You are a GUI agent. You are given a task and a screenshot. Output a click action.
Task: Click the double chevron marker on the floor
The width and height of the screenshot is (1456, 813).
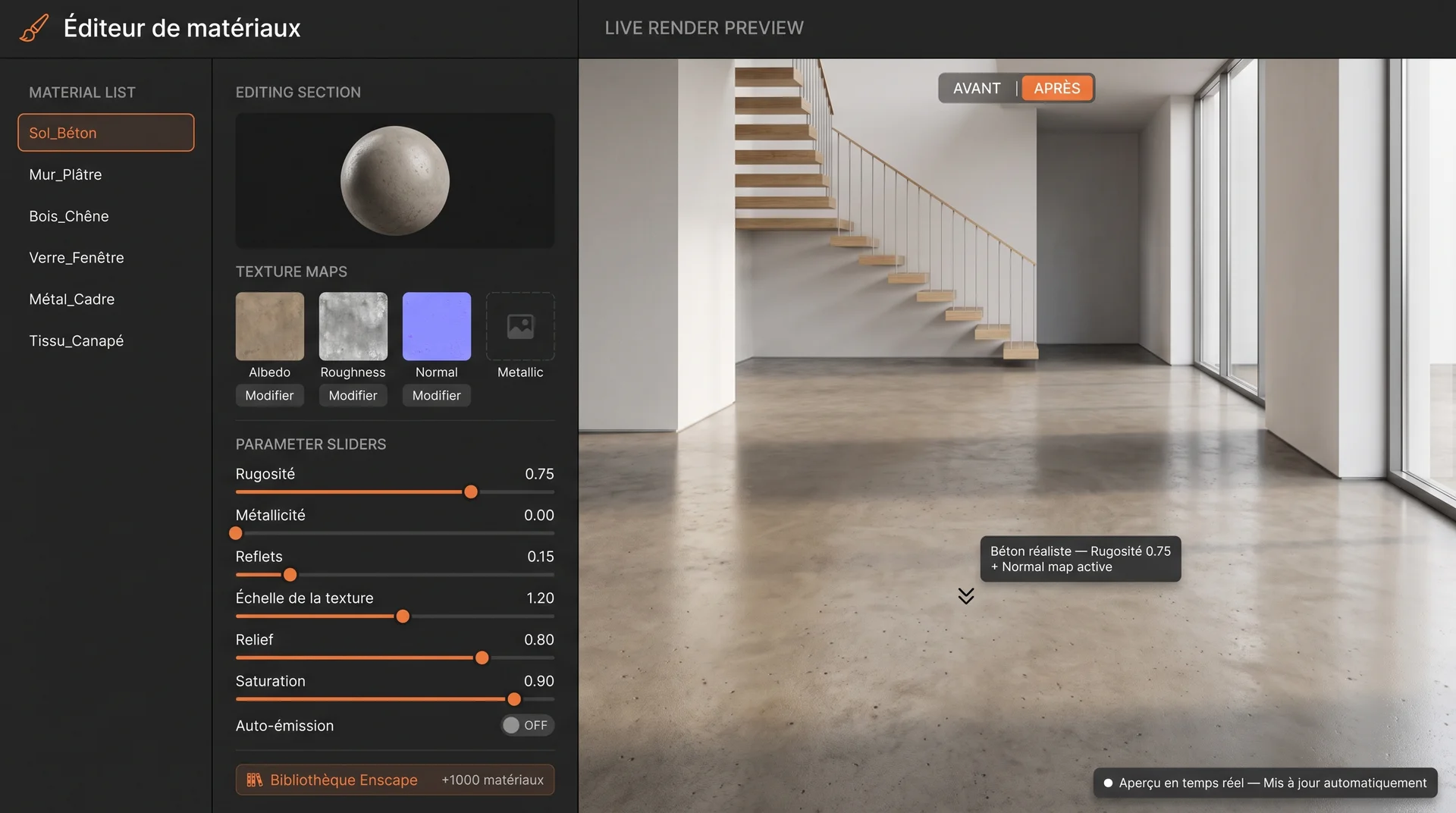965,596
